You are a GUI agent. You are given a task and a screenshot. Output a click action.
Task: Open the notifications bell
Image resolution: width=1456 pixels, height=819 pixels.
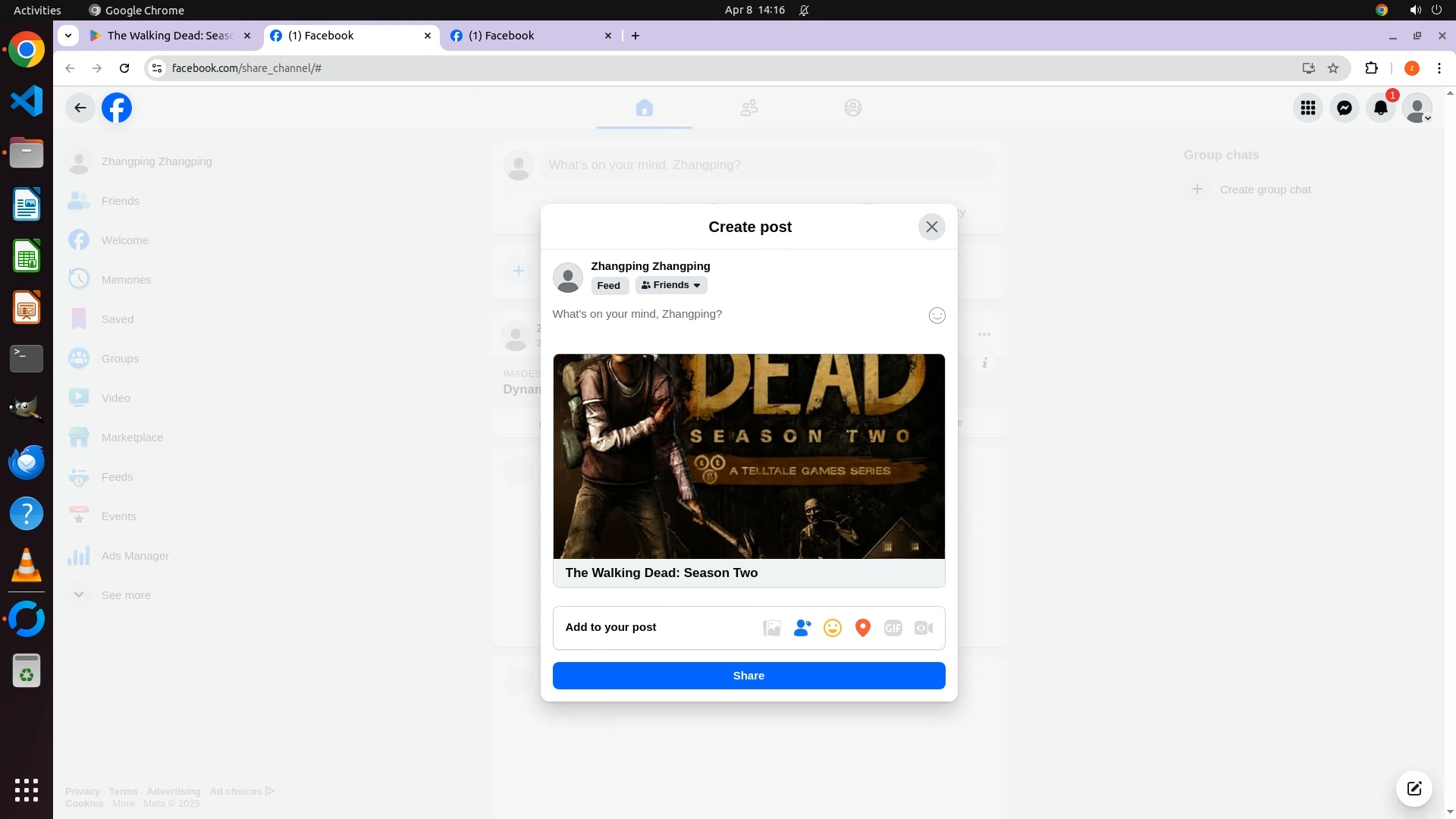tap(1380, 108)
